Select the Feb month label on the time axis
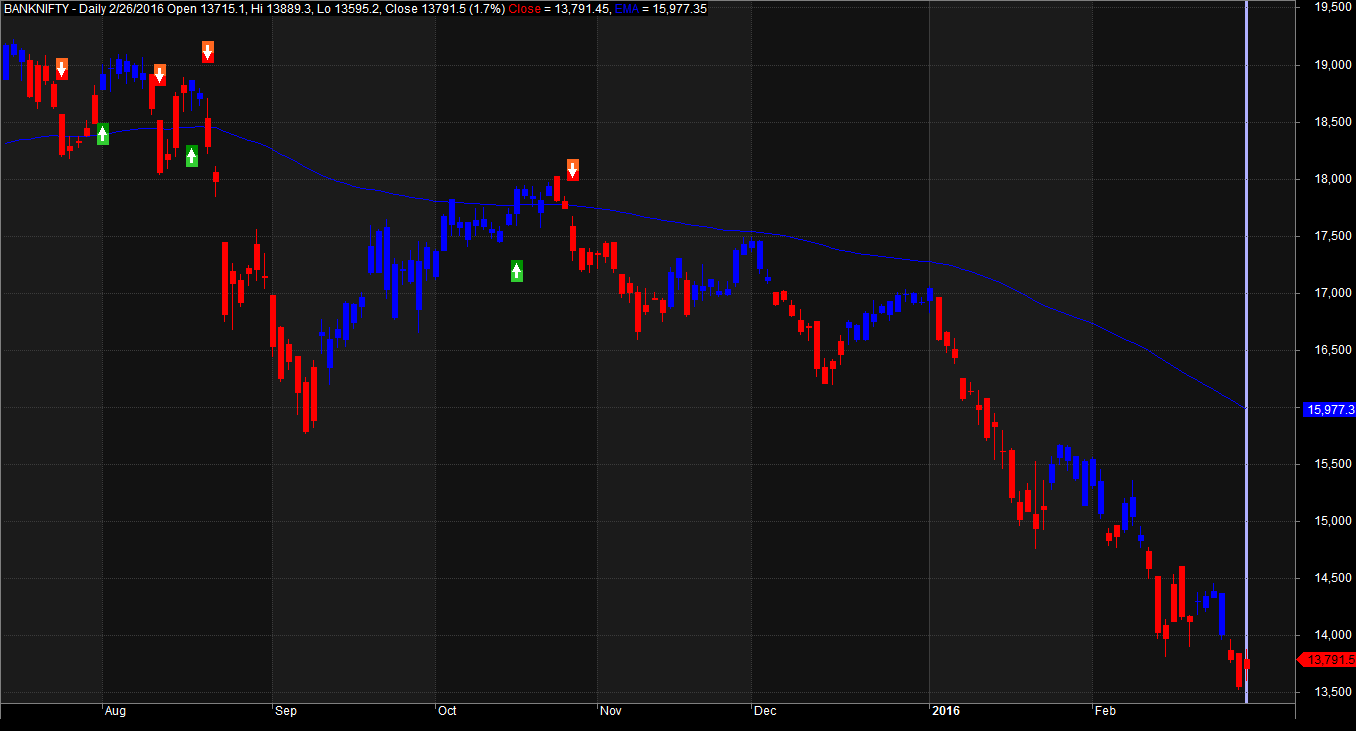The width and height of the screenshot is (1356, 731). [x=1105, y=711]
